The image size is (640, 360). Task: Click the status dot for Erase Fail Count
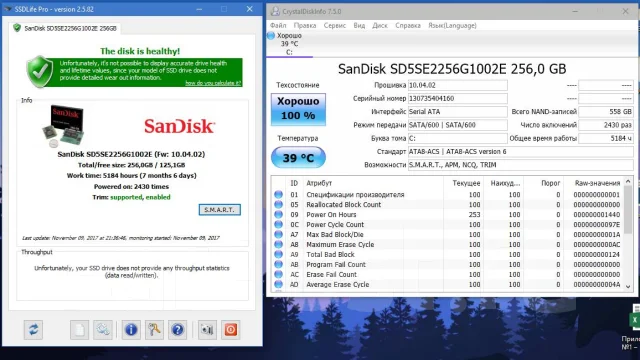[278, 274]
